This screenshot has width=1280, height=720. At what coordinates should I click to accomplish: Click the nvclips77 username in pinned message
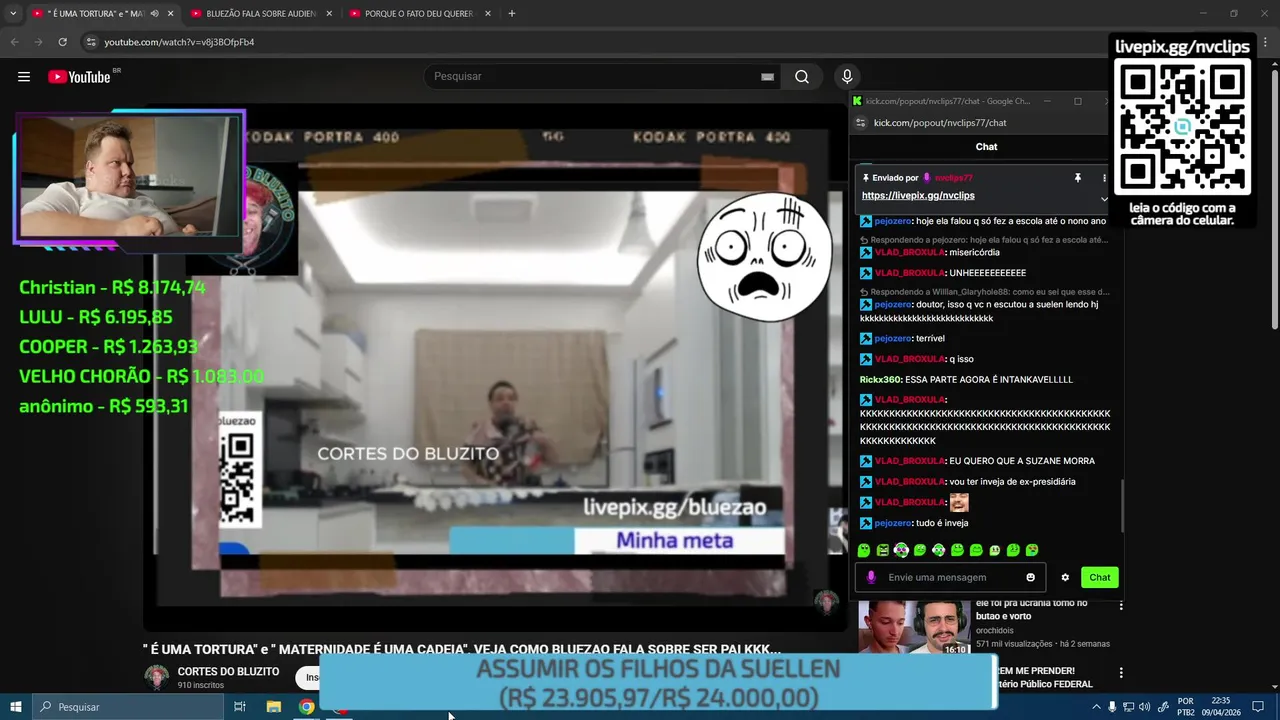point(953,178)
